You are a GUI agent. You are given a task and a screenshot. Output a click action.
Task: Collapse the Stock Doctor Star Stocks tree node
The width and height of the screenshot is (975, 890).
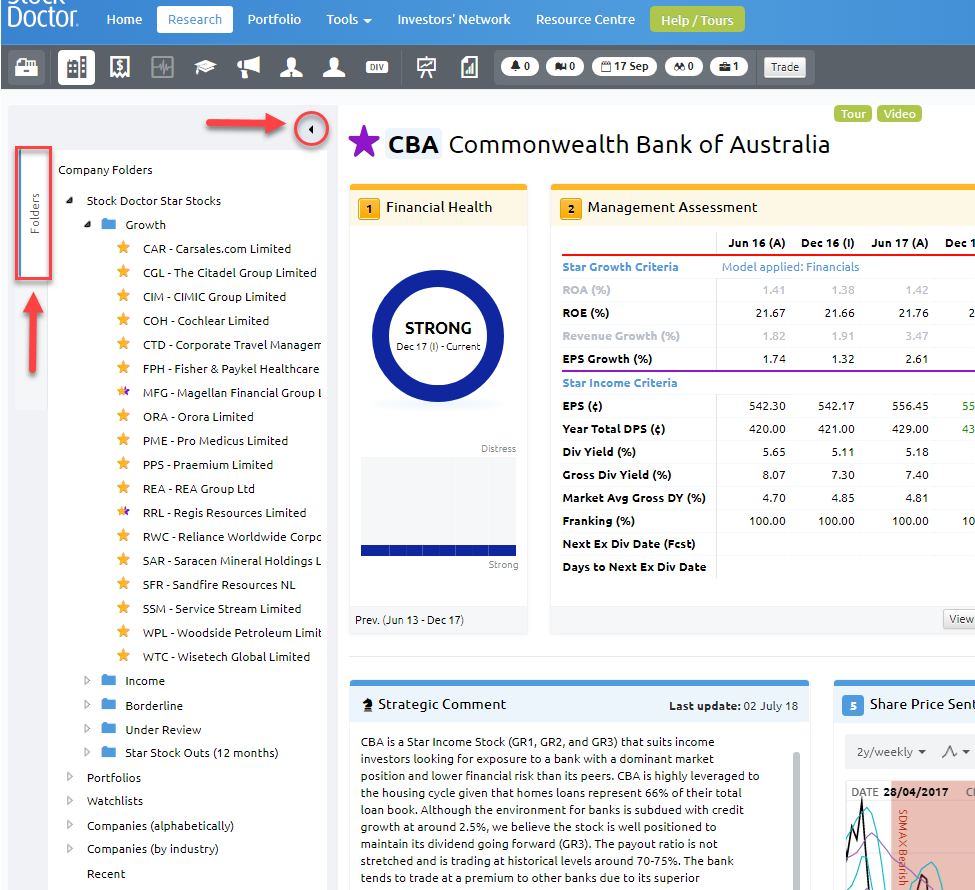click(x=70, y=200)
